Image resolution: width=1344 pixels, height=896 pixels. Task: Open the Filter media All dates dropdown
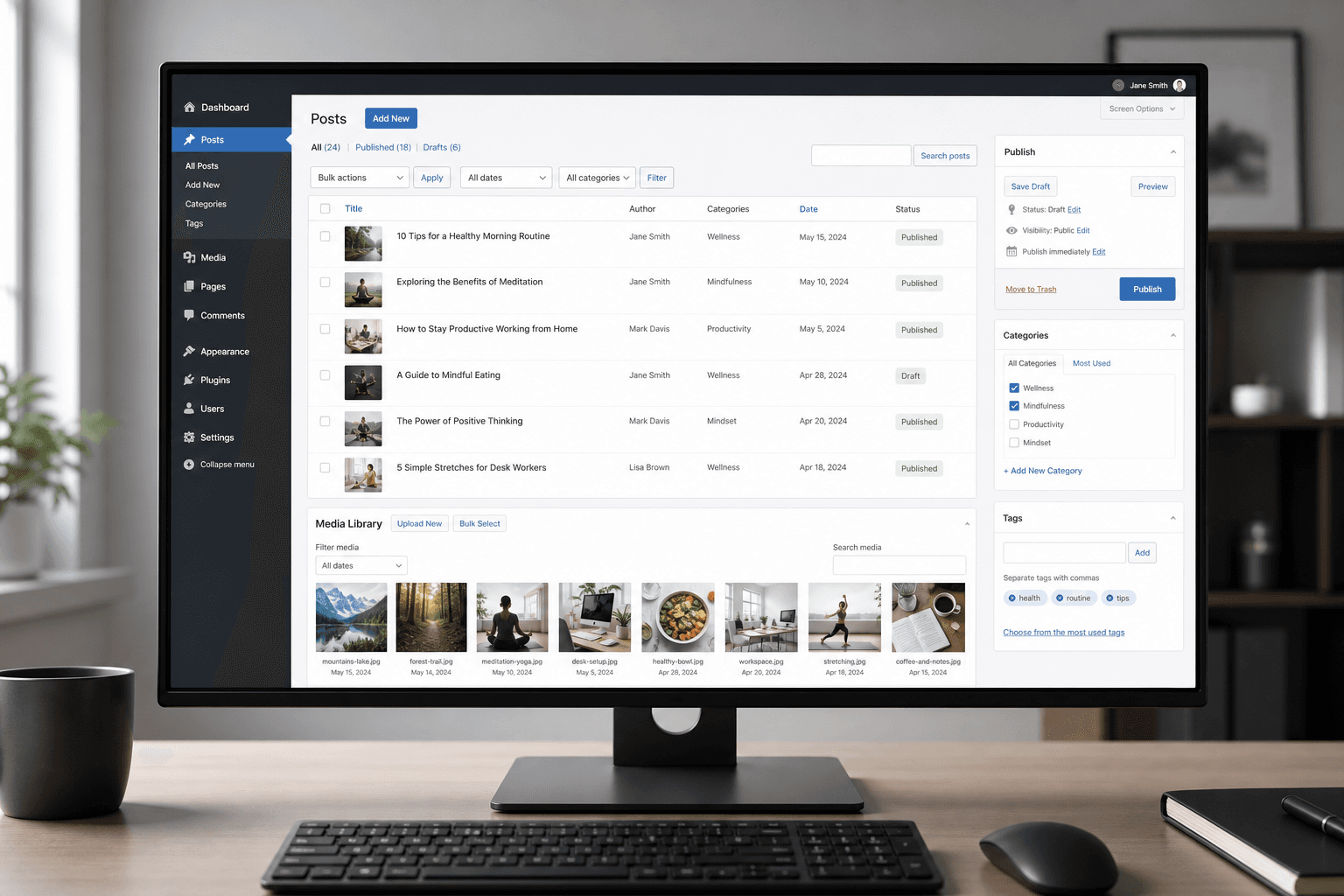(361, 566)
